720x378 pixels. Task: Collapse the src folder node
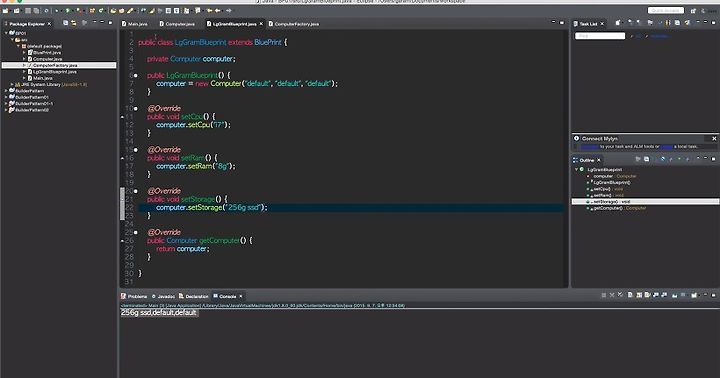pyautogui.click(x=12, y=39)
